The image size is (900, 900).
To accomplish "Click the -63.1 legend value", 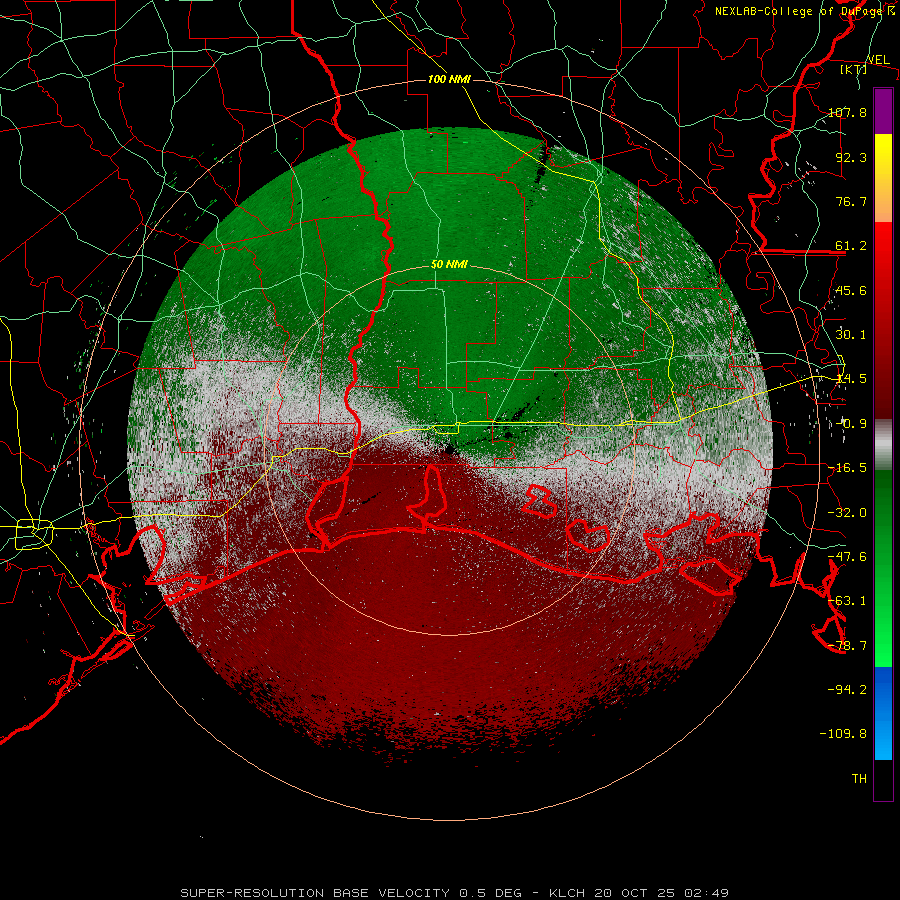I will [847, 601].
